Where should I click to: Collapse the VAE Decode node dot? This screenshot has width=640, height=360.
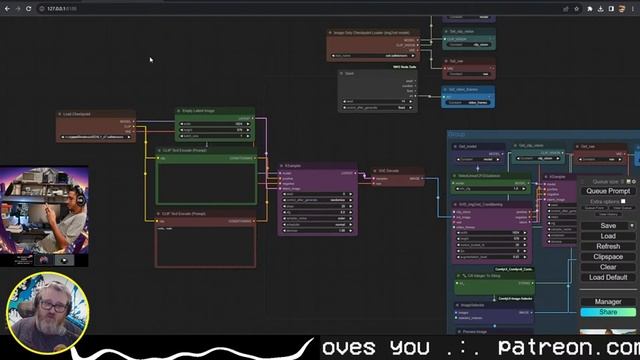click(x=375, y=171)
